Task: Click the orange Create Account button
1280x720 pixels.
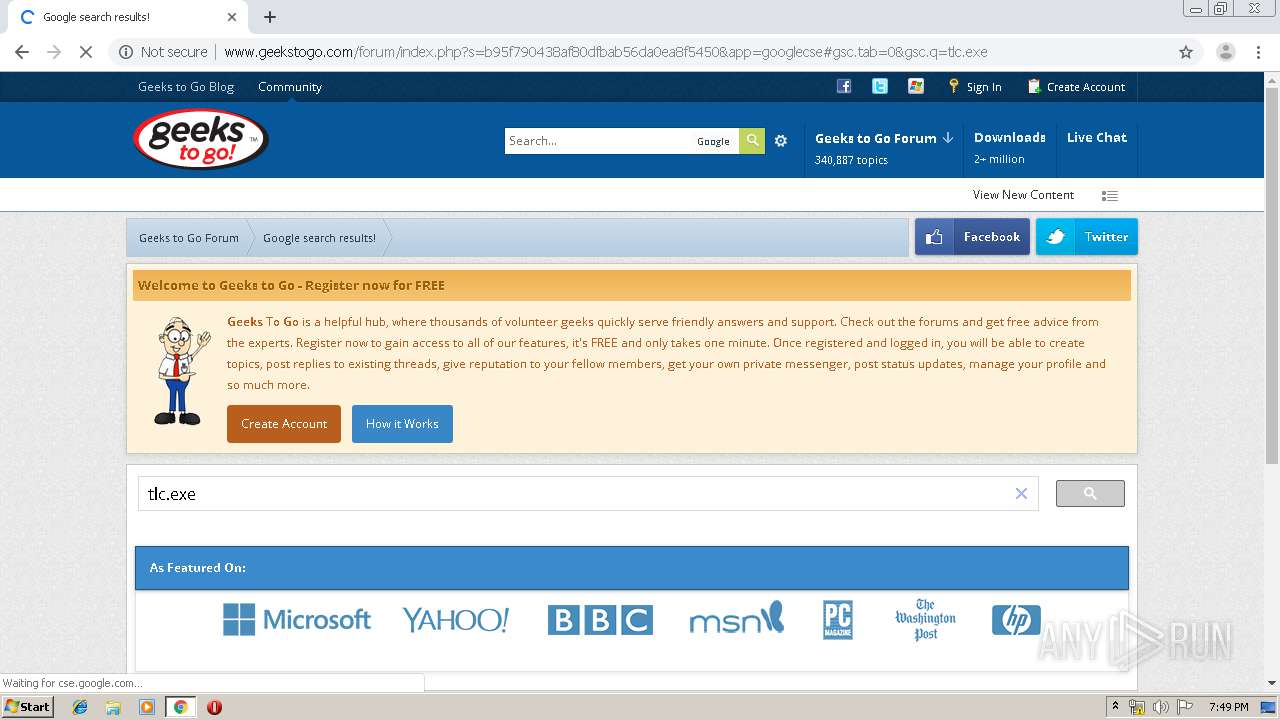Action: pyautogui.click(x=284, y=424)
